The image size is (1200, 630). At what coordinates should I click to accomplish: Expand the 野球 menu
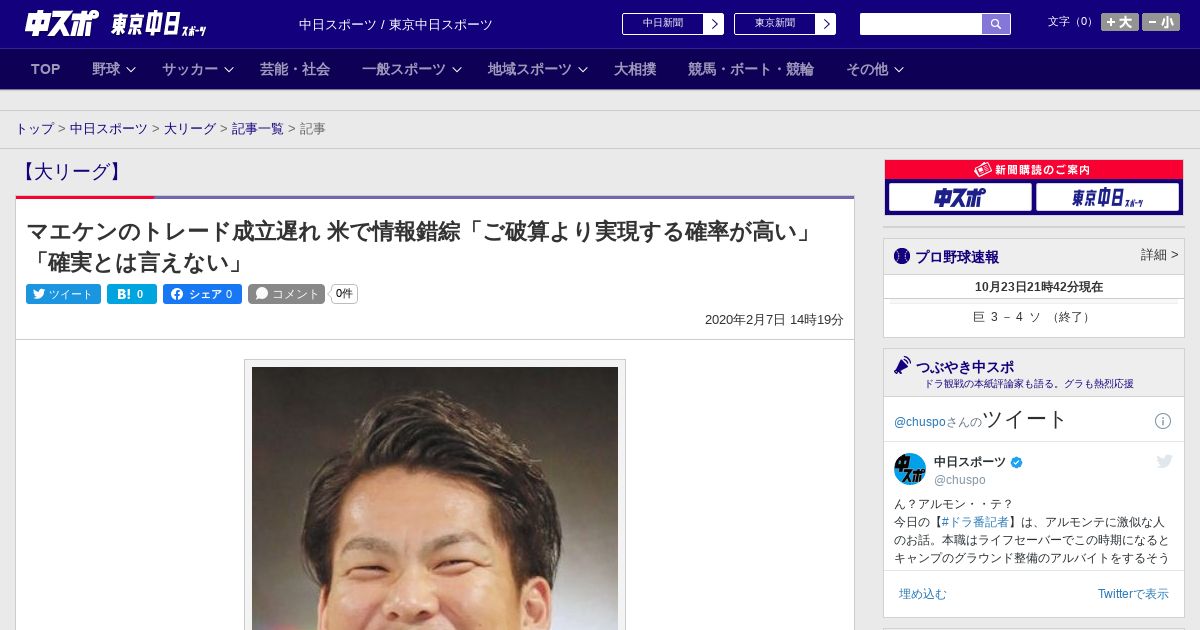(113, 69)
